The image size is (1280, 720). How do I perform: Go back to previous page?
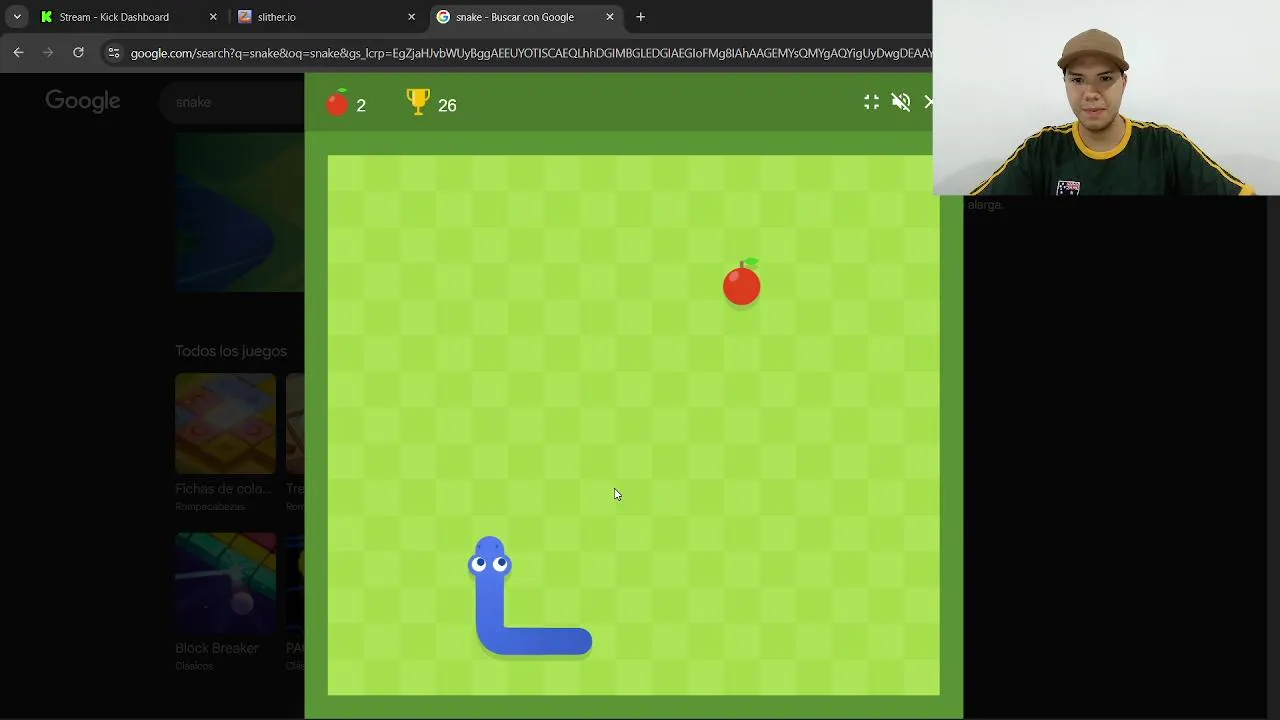click(19, 52)
